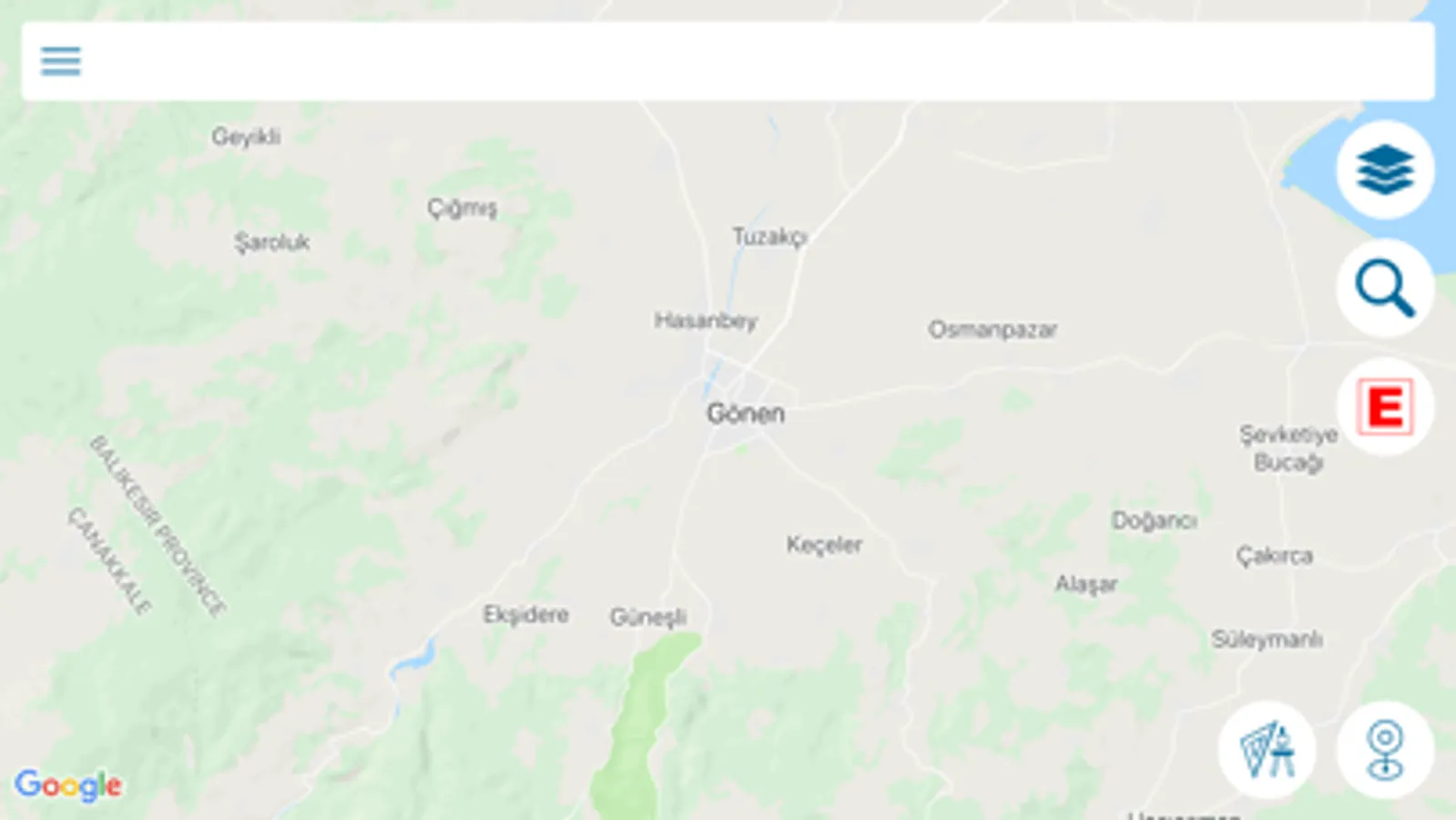
Task: Tap the red E pharmacy icon
Action: click(1385, 406)
